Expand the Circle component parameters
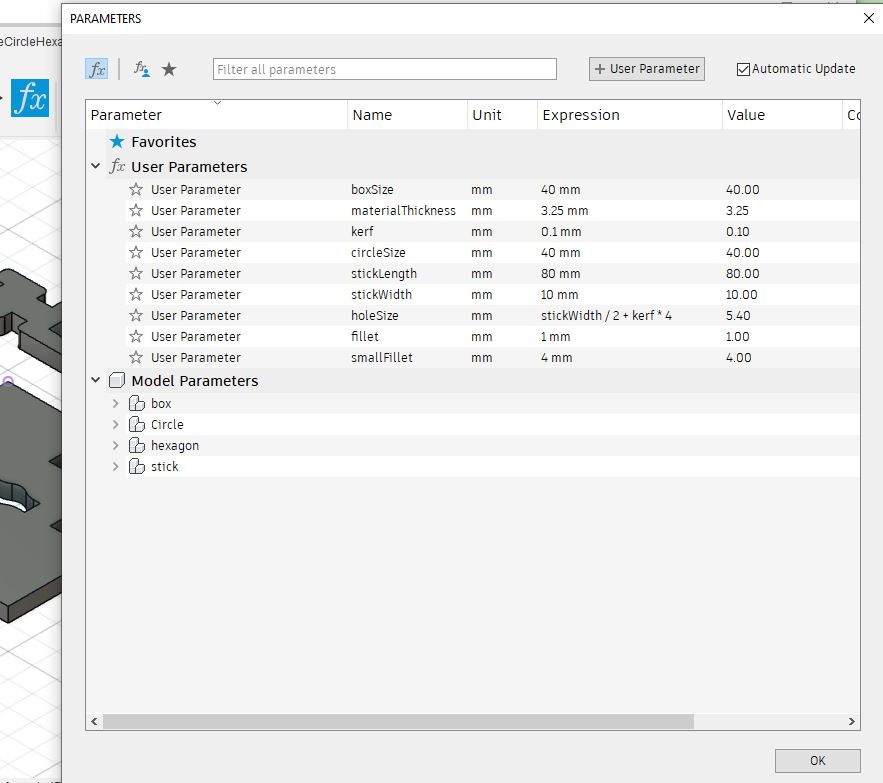Screen dimensions: 883x783 pyautogui.click(x=115, y=424)
